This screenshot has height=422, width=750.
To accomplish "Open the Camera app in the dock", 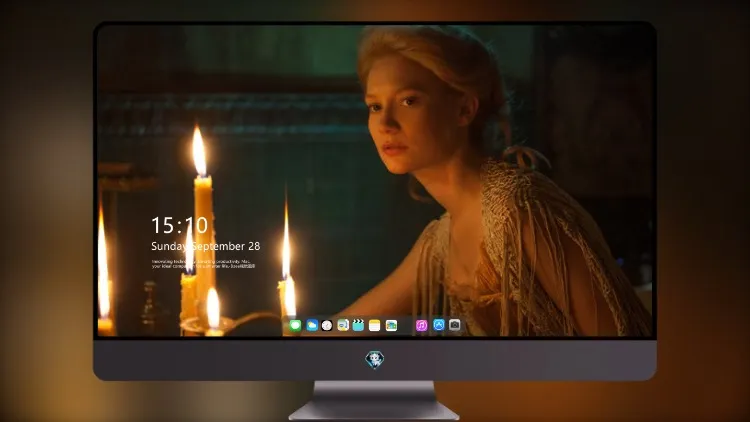I will point(455,325).
